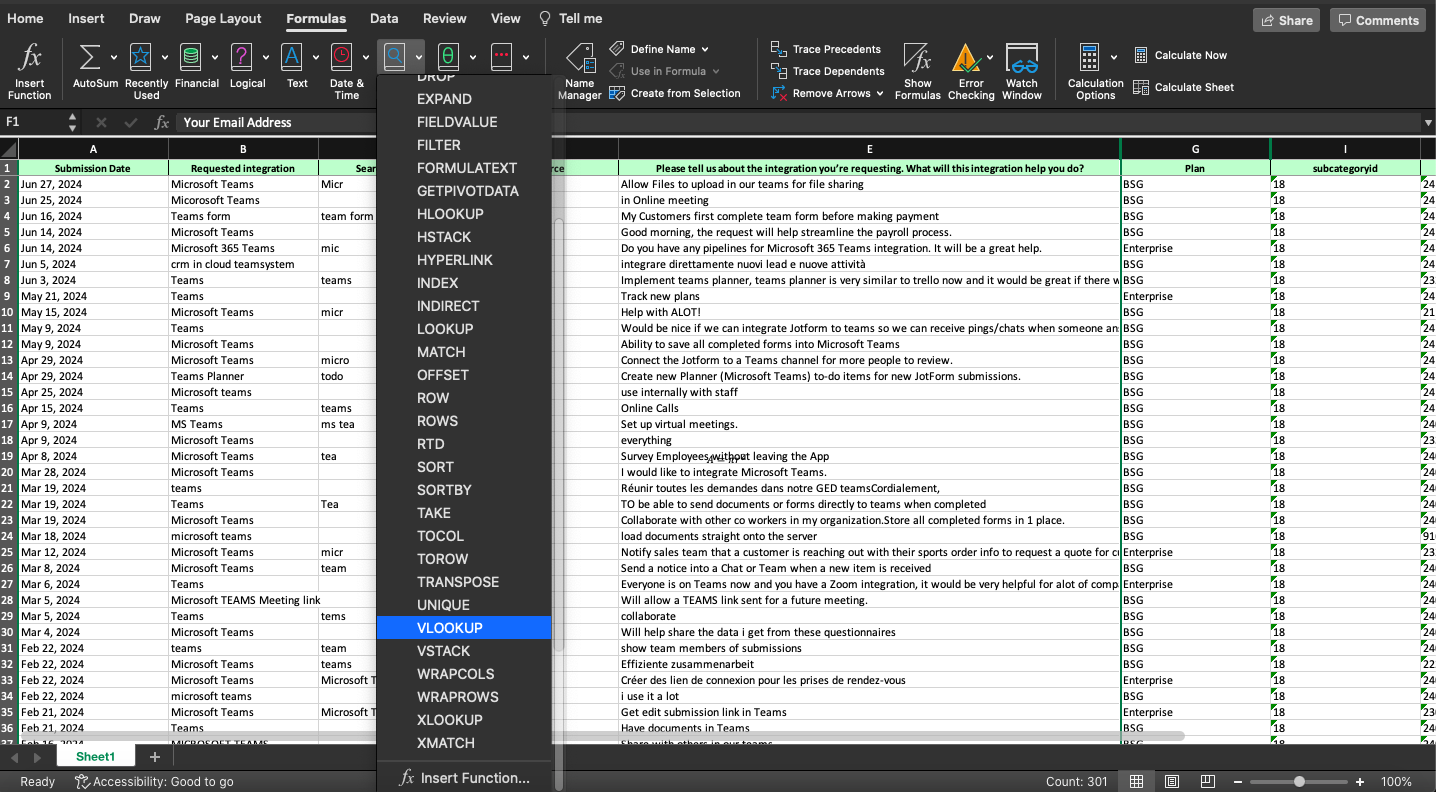Click the Logical functions icon
The image size is (1436, 792).
click(x=241, y=58)
